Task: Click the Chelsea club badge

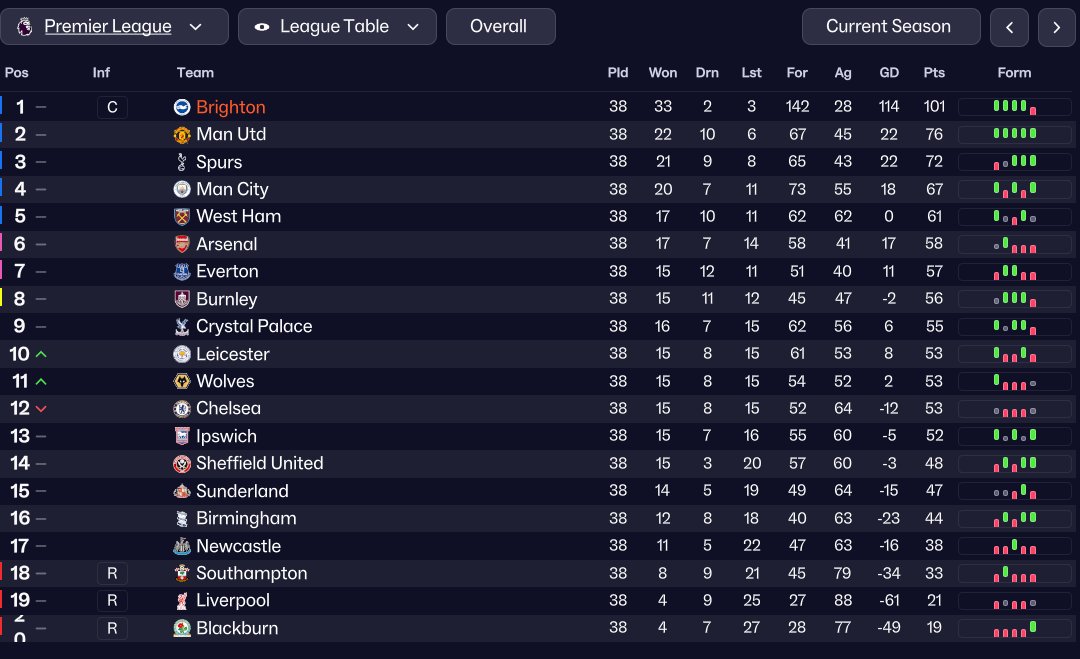Action: [182, 408]
